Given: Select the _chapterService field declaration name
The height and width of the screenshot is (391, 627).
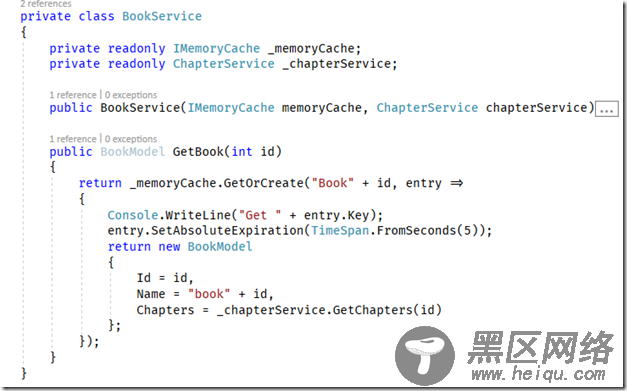Looking at the screenshot, I should coord(337,64).
